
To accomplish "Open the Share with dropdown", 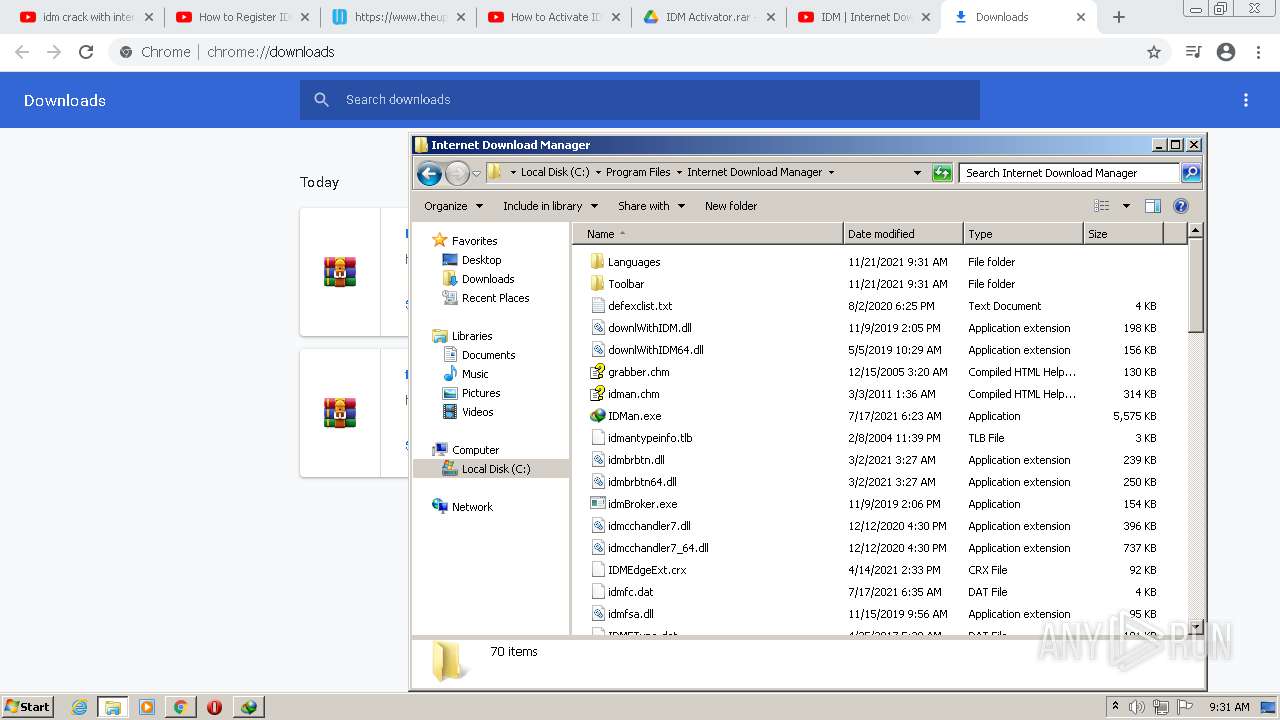I will [652, 206].
